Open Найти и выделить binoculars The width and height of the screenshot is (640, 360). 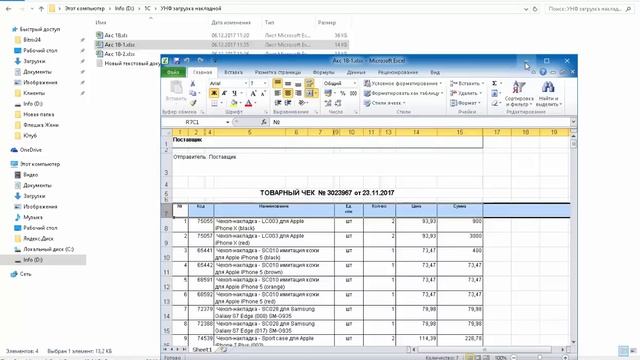pyautogui.click(x=549, y=94)
